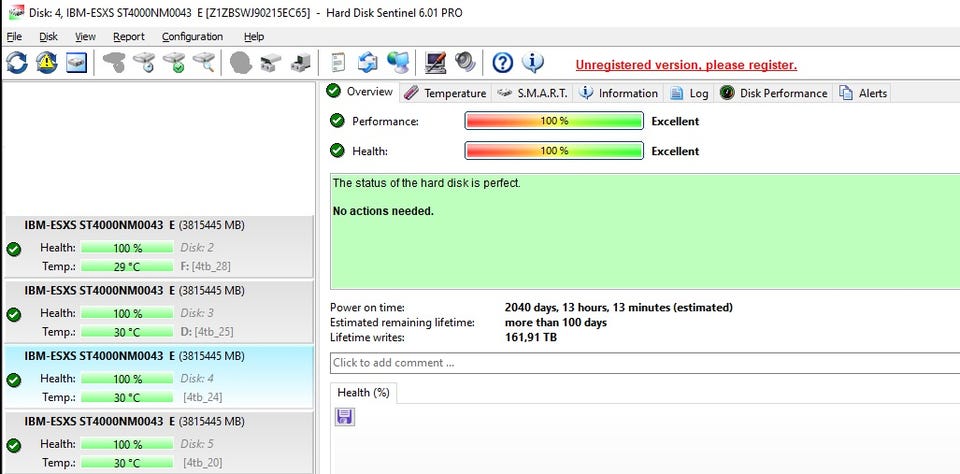Click the 'Excellent' label next to Performance

click(675, 121)
